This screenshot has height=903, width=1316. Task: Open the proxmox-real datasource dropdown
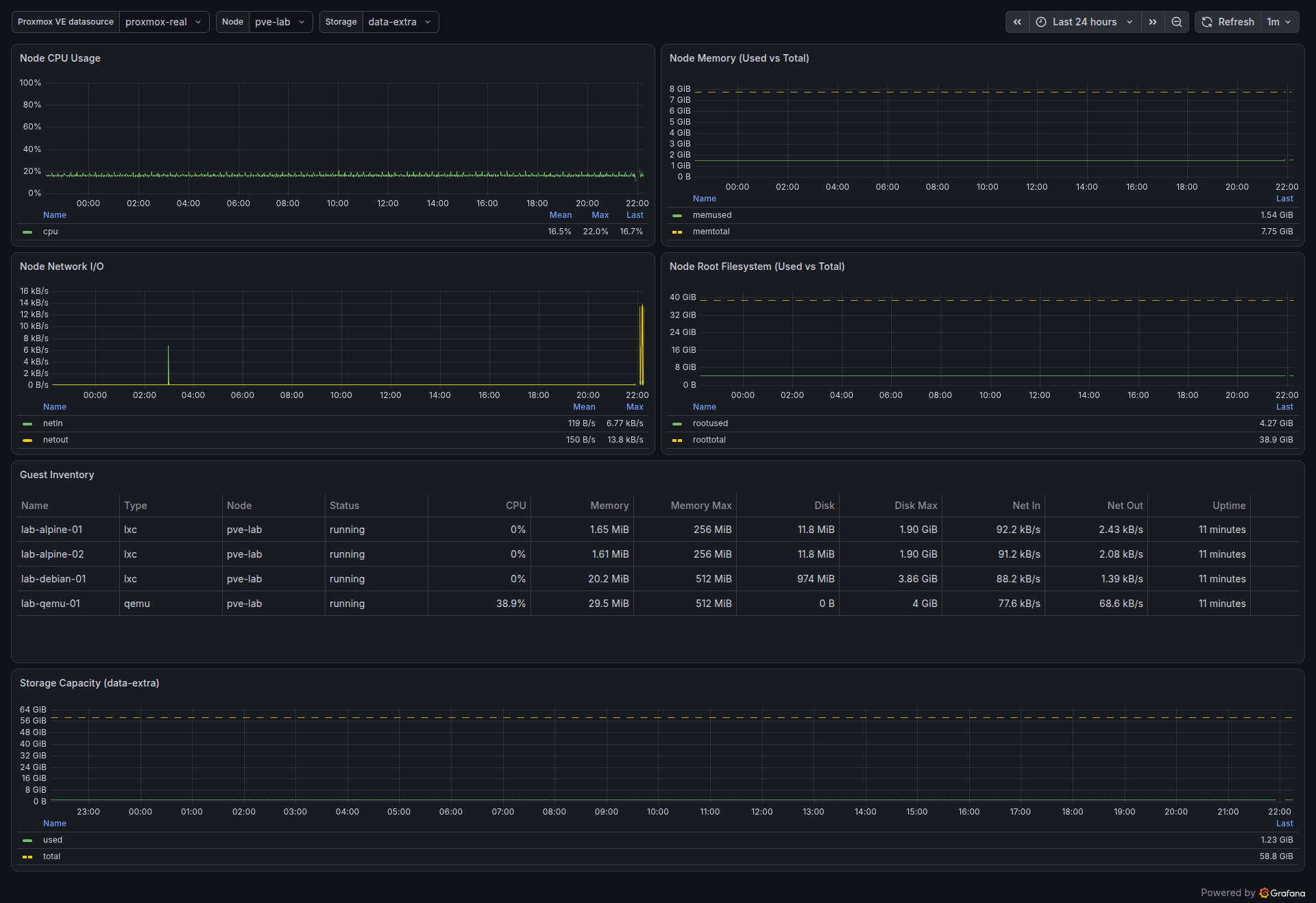[164, 22]
